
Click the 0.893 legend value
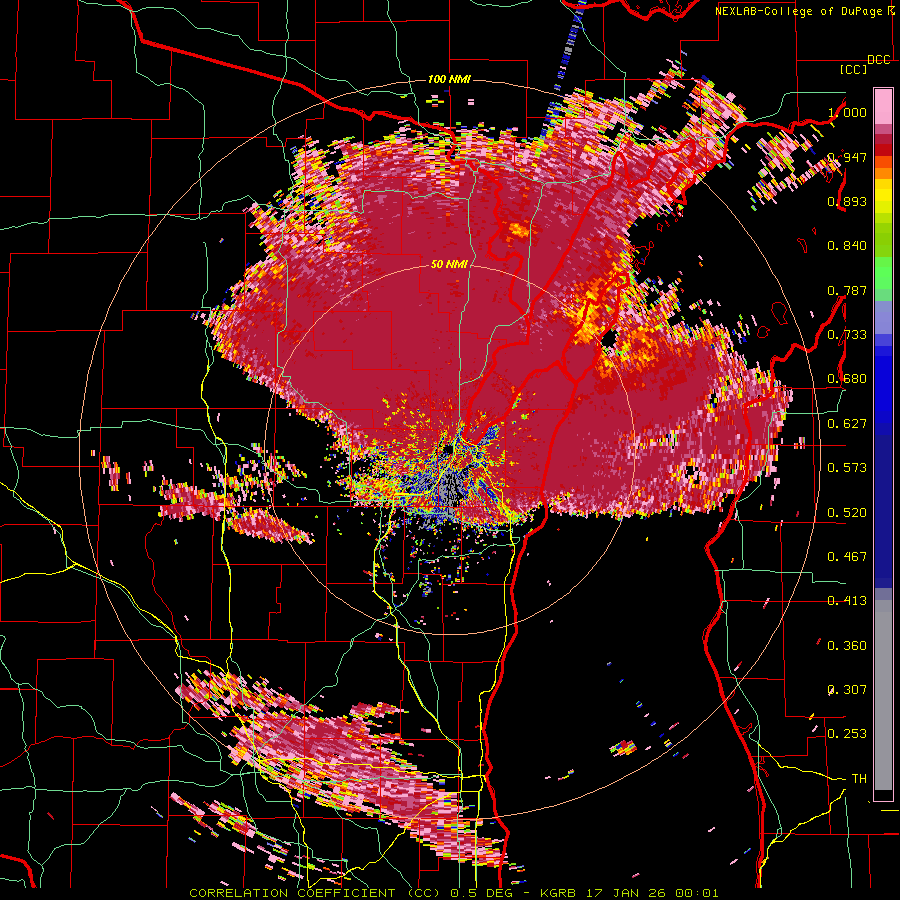click(847, 201)
